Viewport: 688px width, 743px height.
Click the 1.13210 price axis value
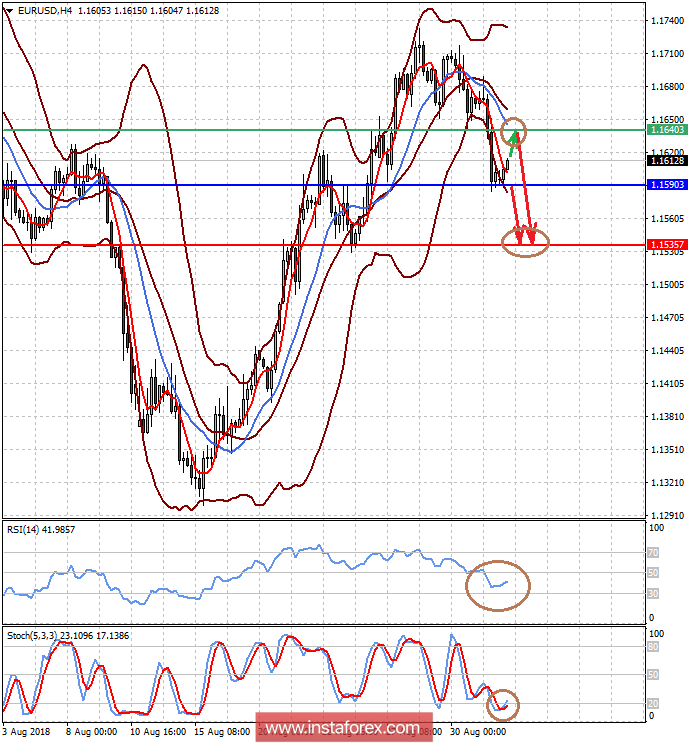pyautogui.click(x=668, y=483)
